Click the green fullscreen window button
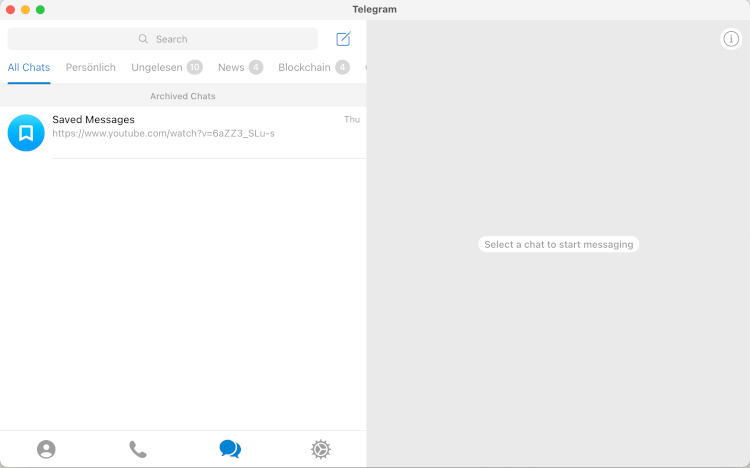 click(x=40, y=10)
